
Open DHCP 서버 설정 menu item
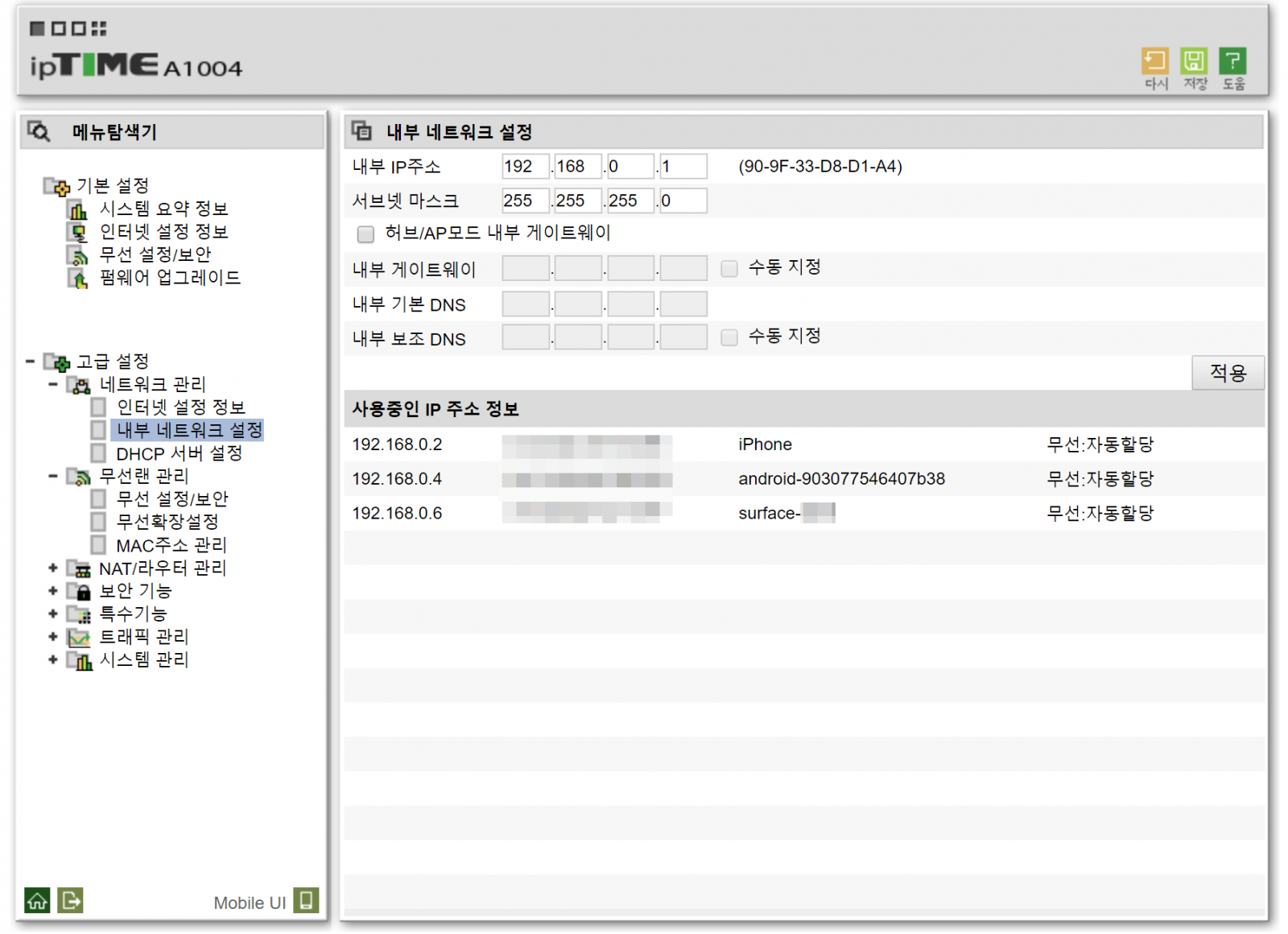(179, 454)
